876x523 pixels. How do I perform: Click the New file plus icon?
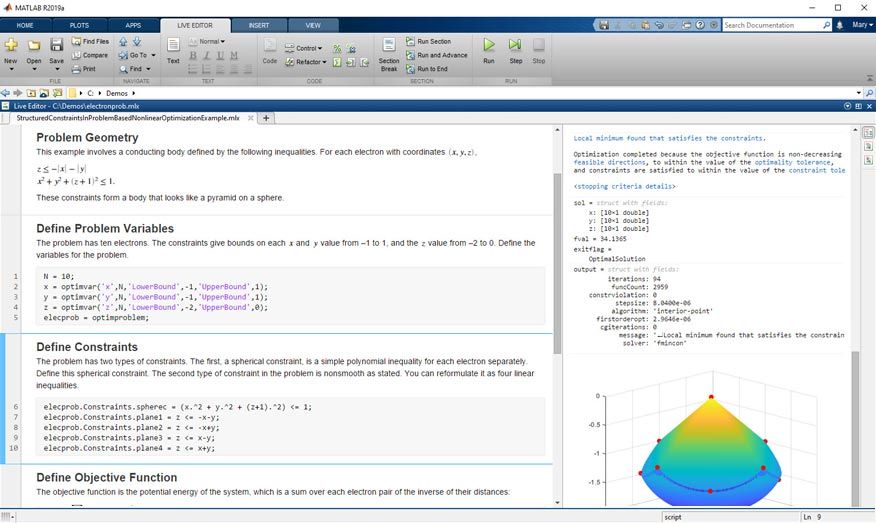tap(11, 45)
